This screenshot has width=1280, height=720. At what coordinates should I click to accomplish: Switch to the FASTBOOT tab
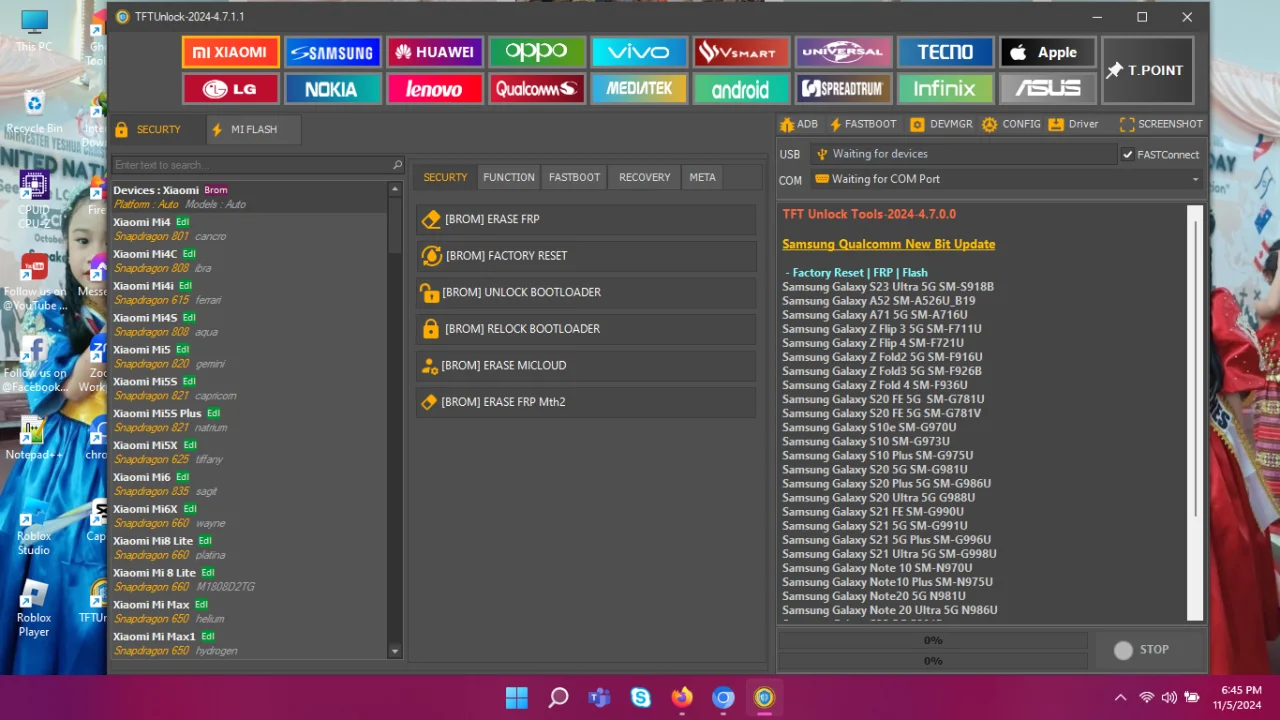[x=574, y=177]
